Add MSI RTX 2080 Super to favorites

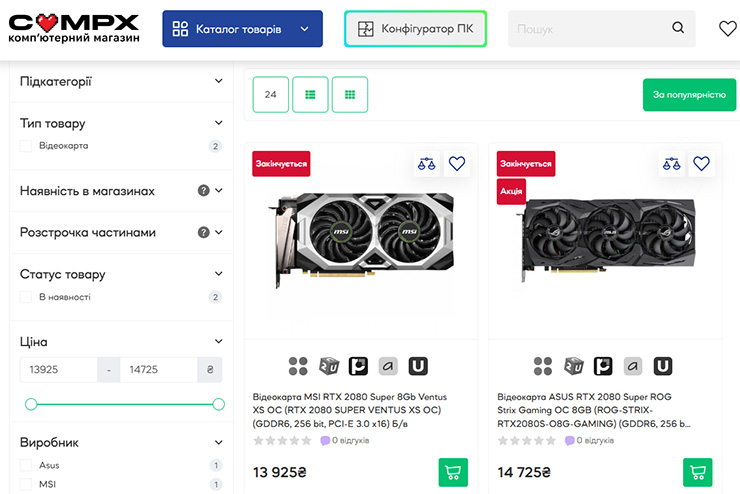coord(457,164)
